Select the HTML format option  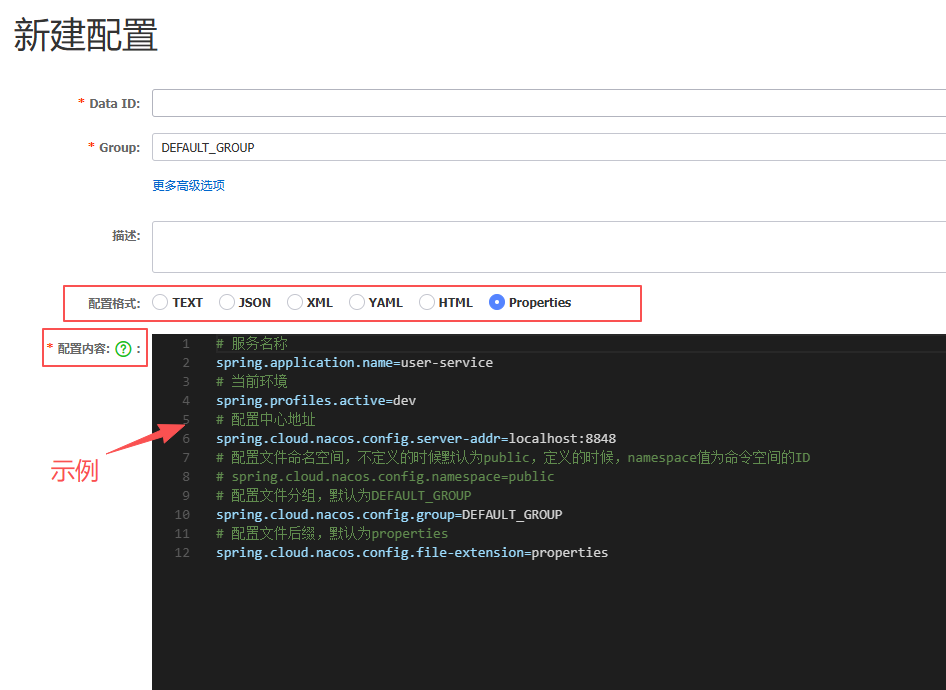tap(427, 302)
